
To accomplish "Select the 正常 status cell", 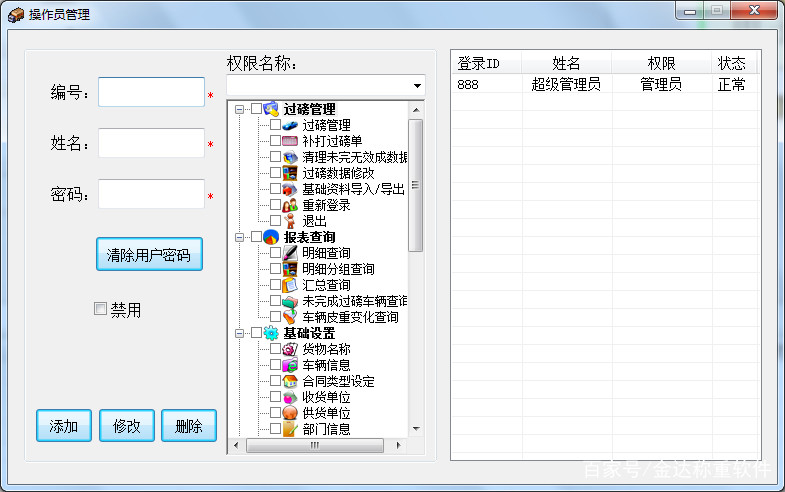I will click(x=735, y=85).
